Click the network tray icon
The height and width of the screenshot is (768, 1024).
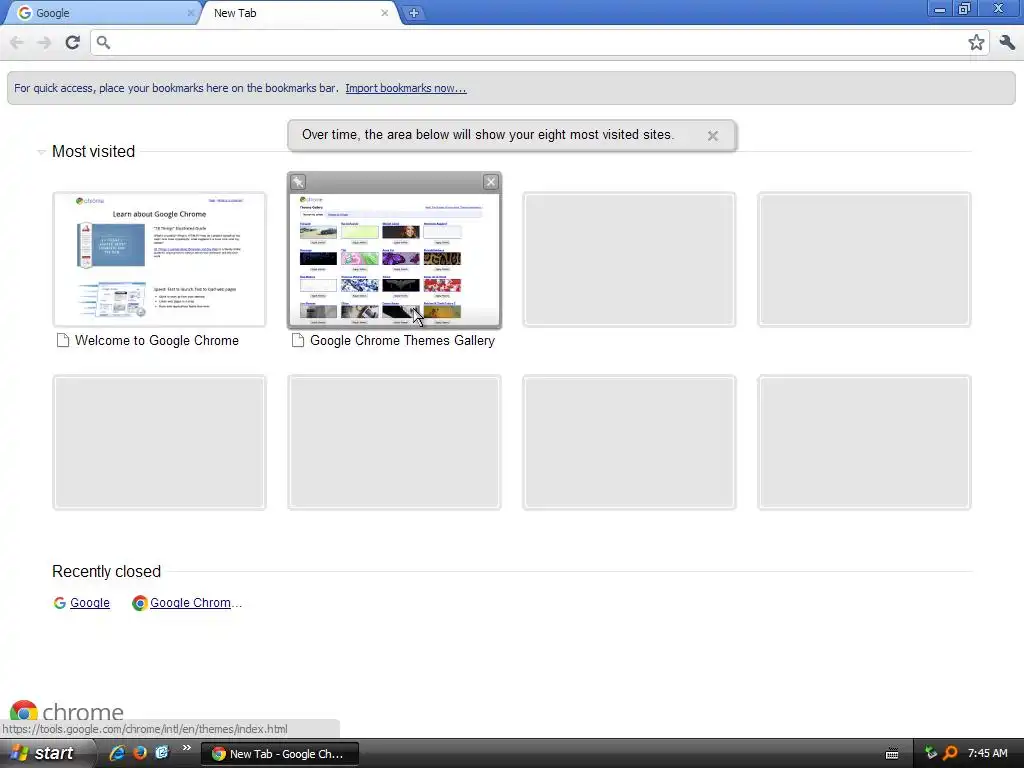[931, 753]
